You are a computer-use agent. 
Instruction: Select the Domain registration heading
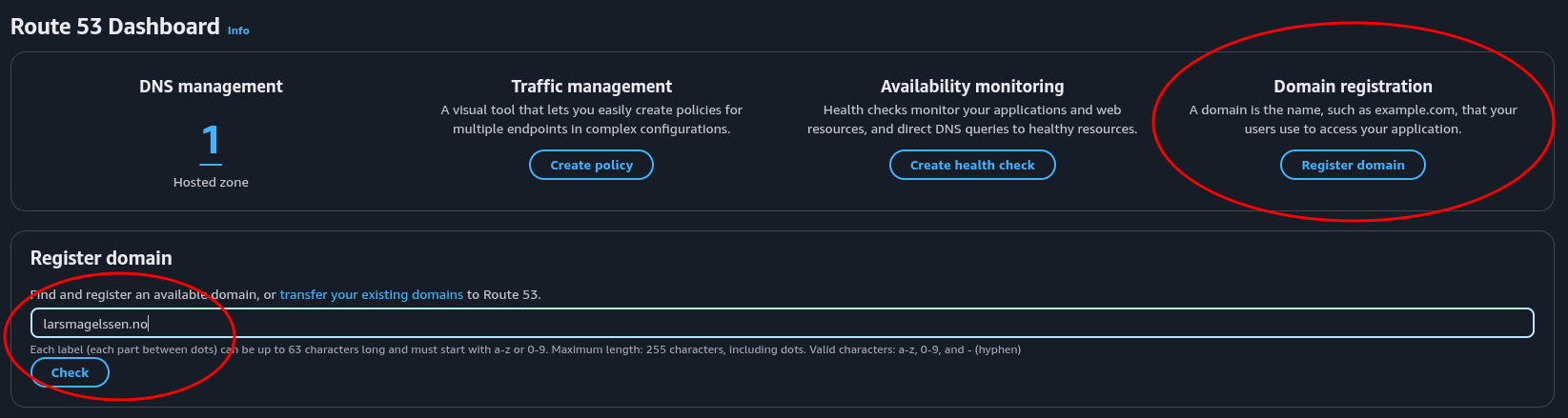point(1352,87)
